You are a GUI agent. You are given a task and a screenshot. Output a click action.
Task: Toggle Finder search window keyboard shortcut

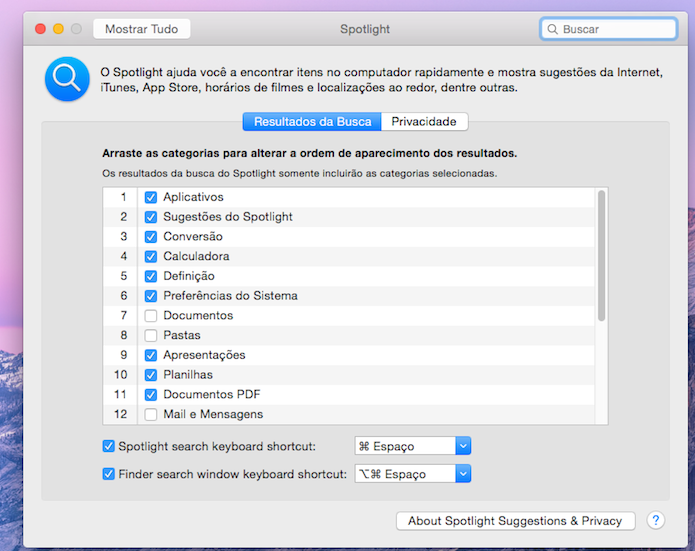(x=108, y=474)
